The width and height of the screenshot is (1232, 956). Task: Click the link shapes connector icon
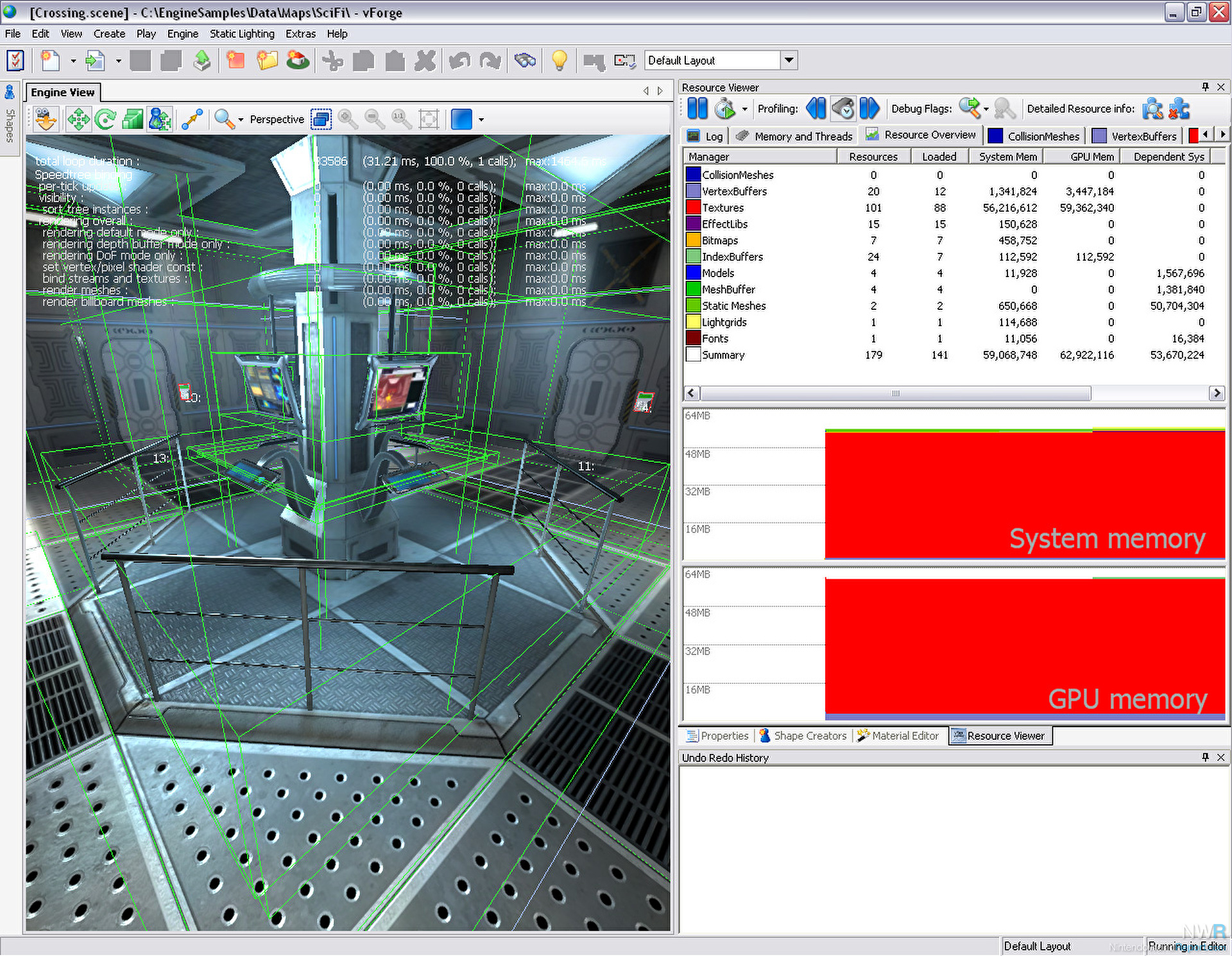192,119
